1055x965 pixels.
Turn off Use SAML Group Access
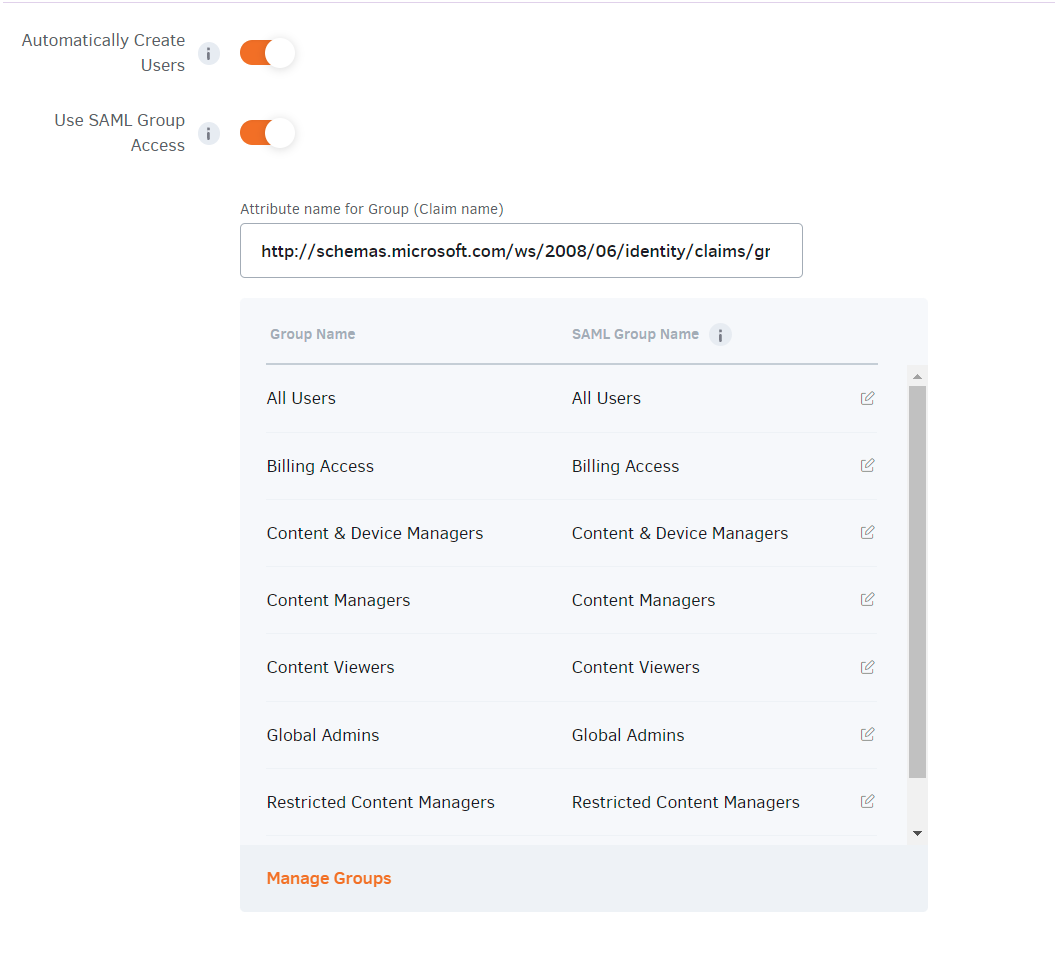[x=267, y=133]
